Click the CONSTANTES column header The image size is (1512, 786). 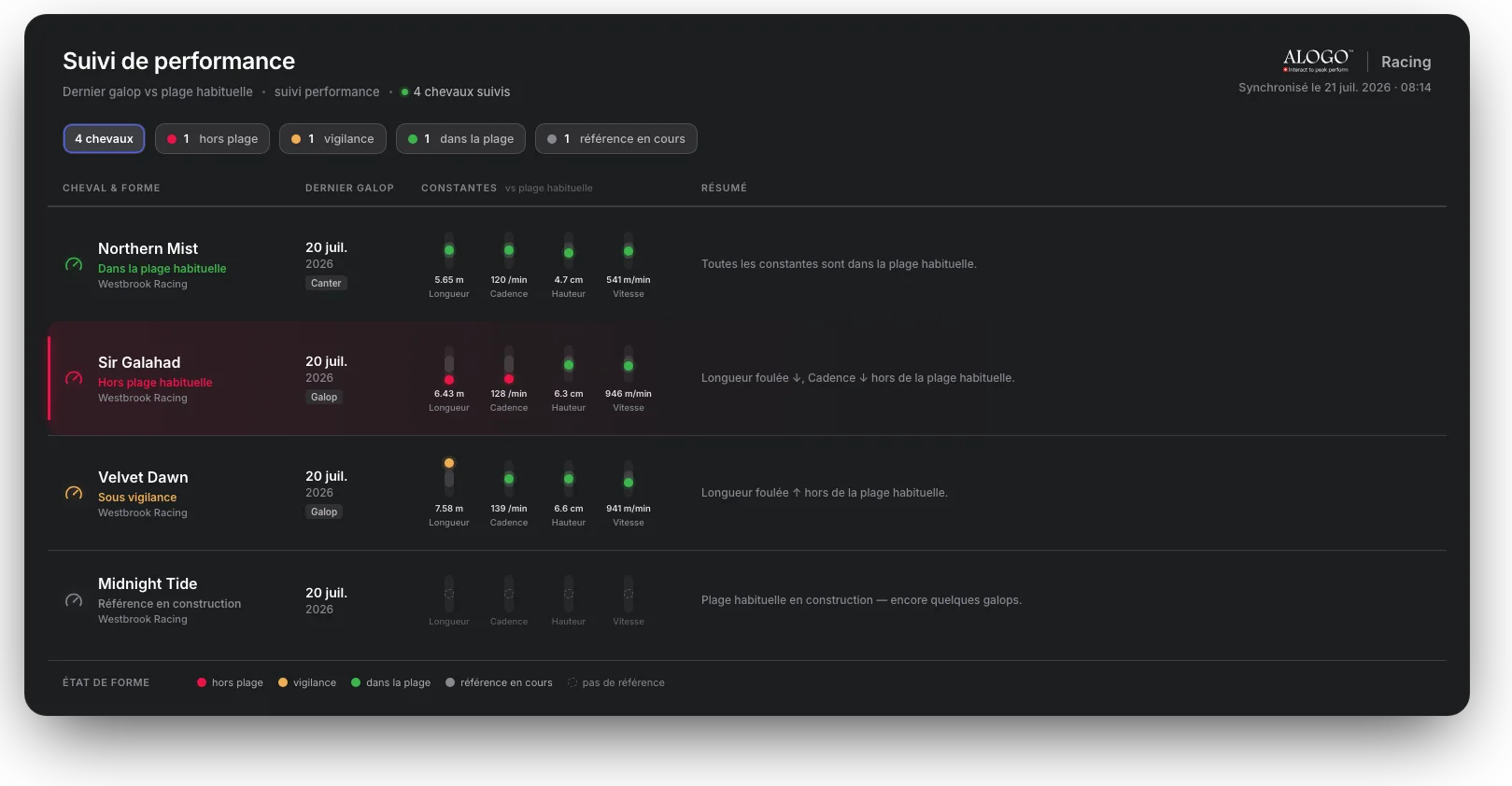point(459,188)
